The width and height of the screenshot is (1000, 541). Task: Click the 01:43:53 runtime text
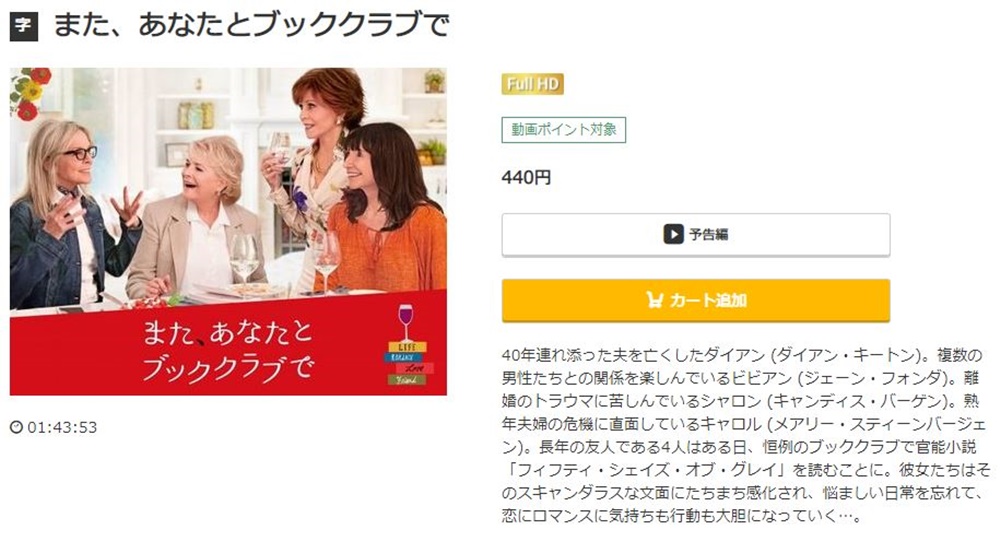coord(62,427)
